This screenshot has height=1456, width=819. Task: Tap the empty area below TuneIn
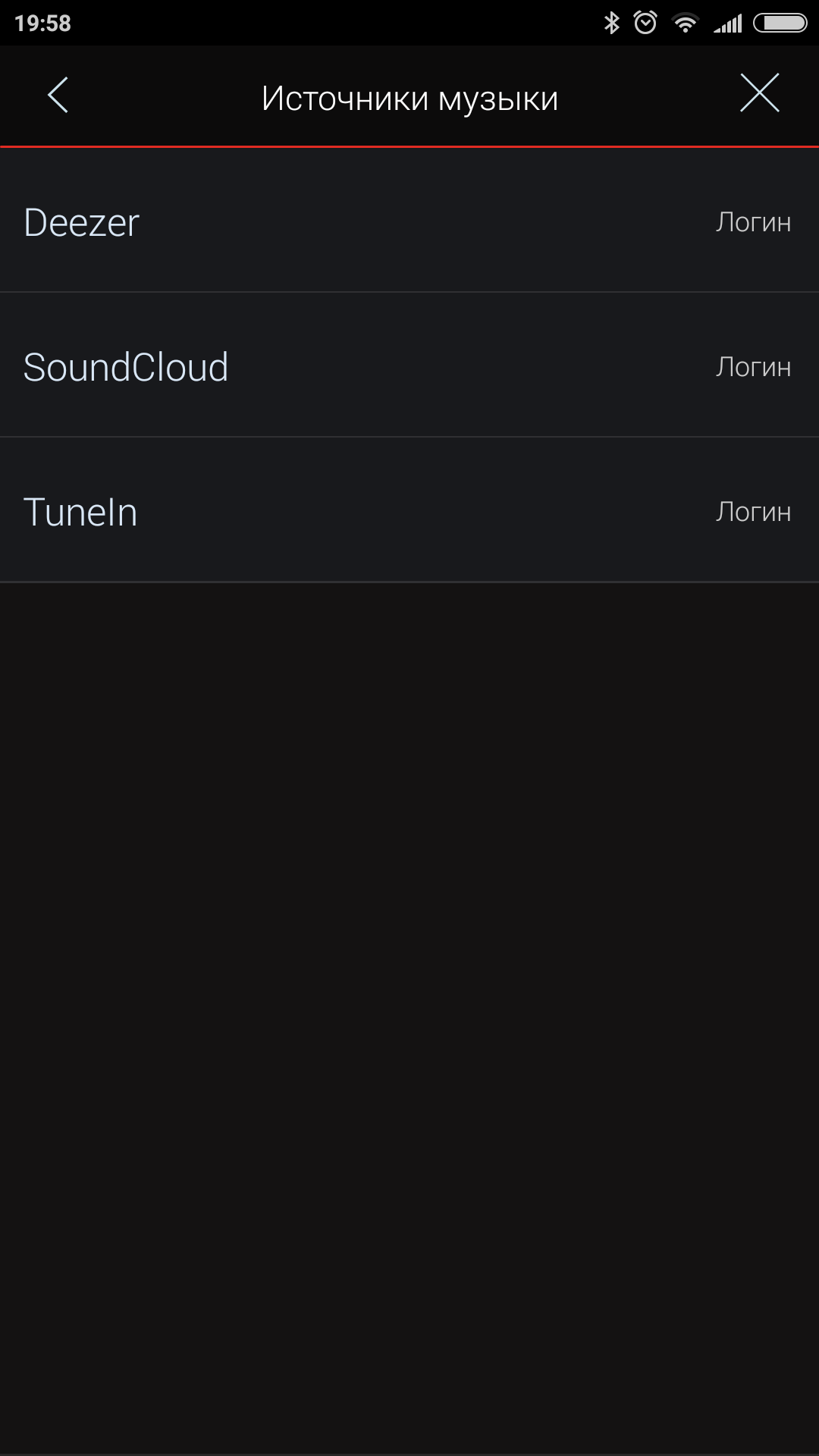(409, 986)
